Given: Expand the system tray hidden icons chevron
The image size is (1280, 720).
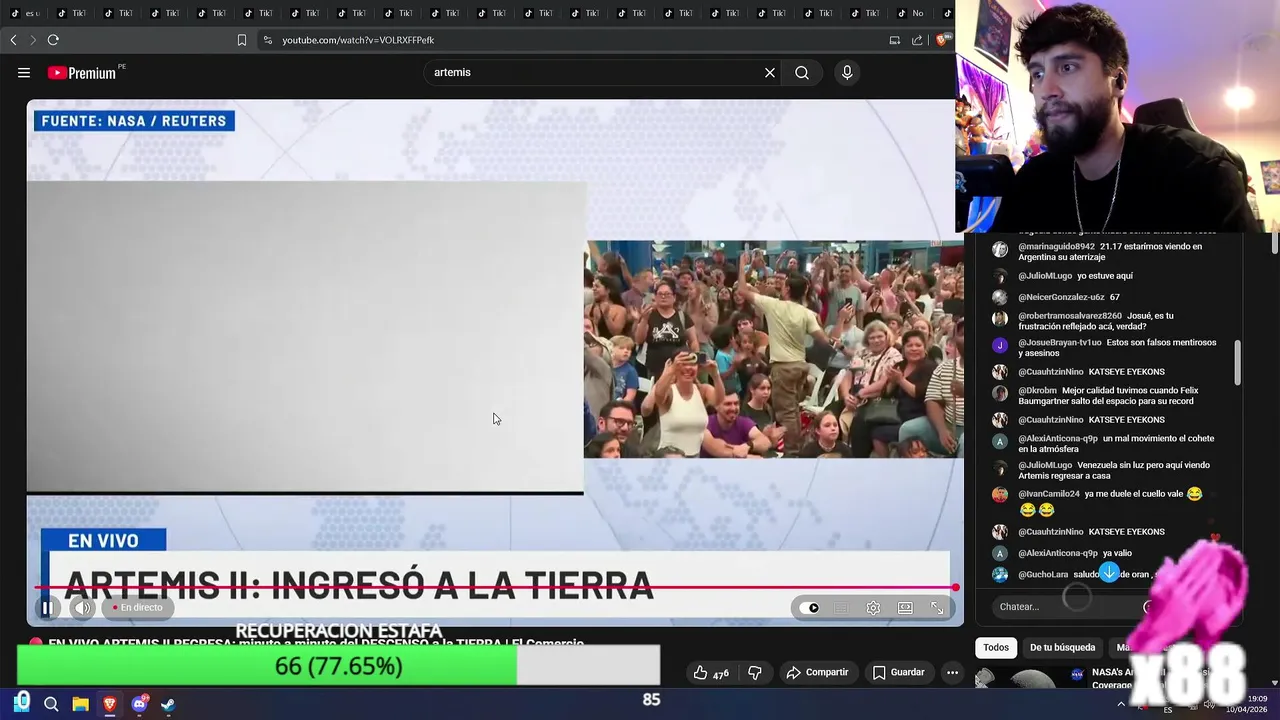Looking at the screenshot, I should click(1121, 704).
